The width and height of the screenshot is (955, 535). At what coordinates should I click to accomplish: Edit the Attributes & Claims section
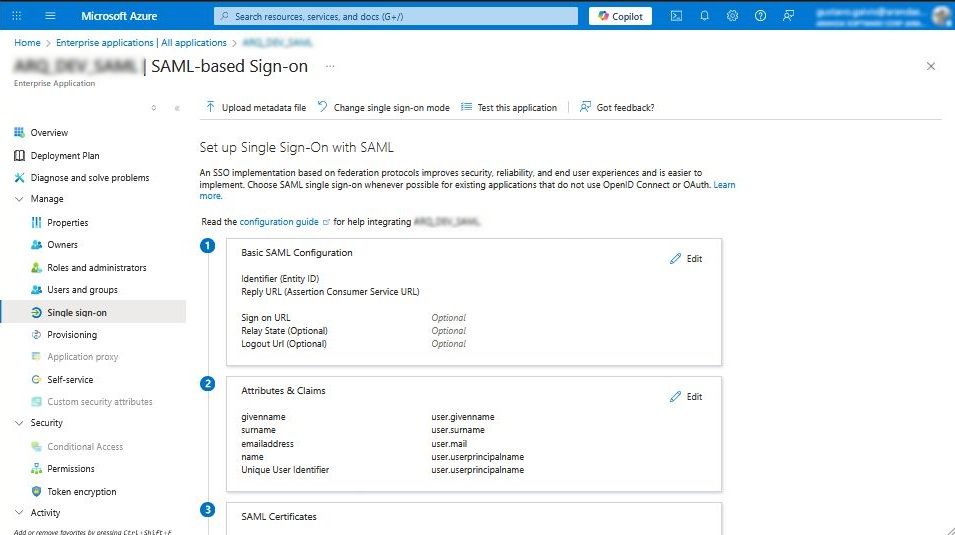coord(686,397)
